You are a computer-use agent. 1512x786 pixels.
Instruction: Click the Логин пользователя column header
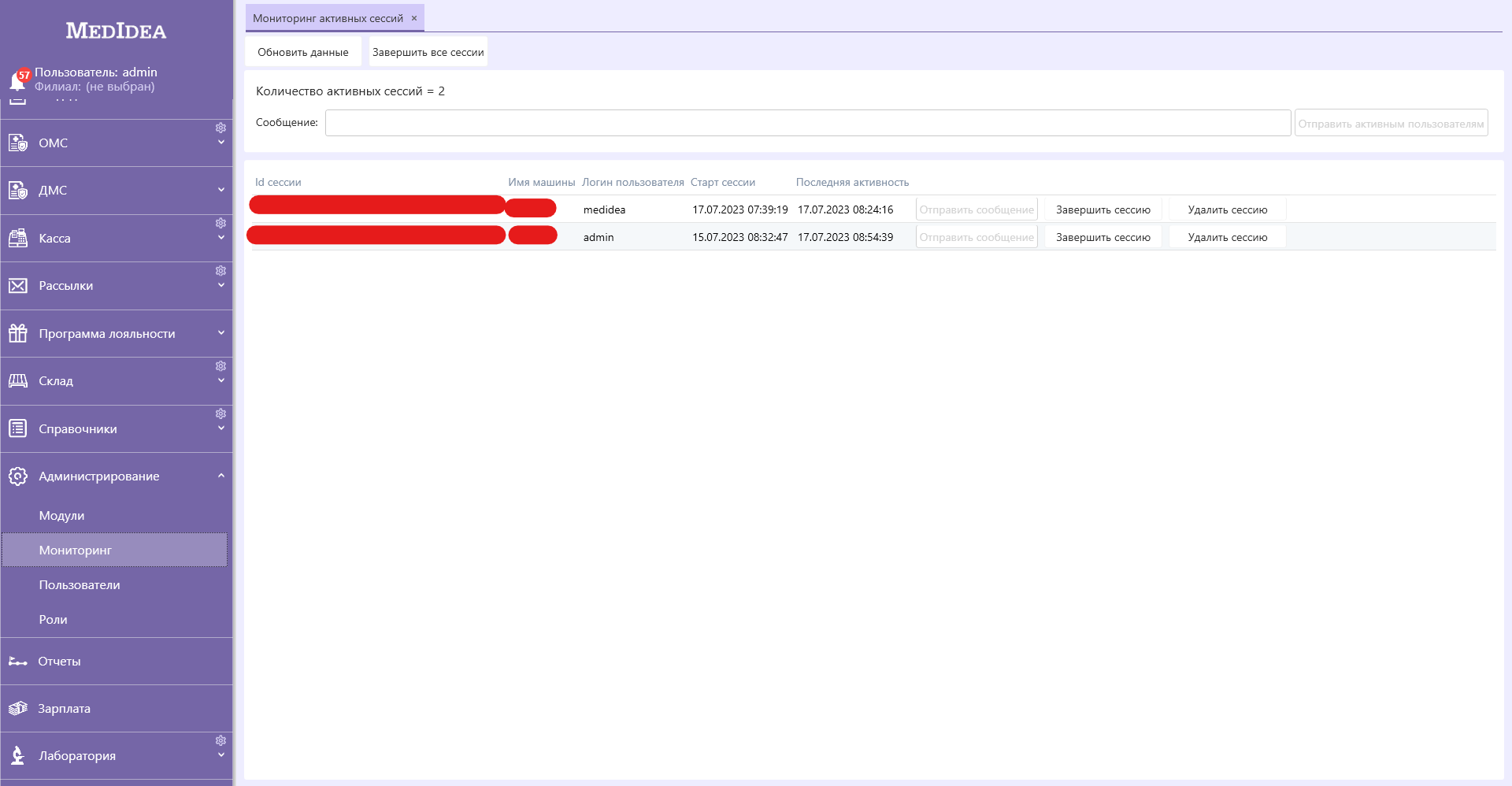(633, 182)
